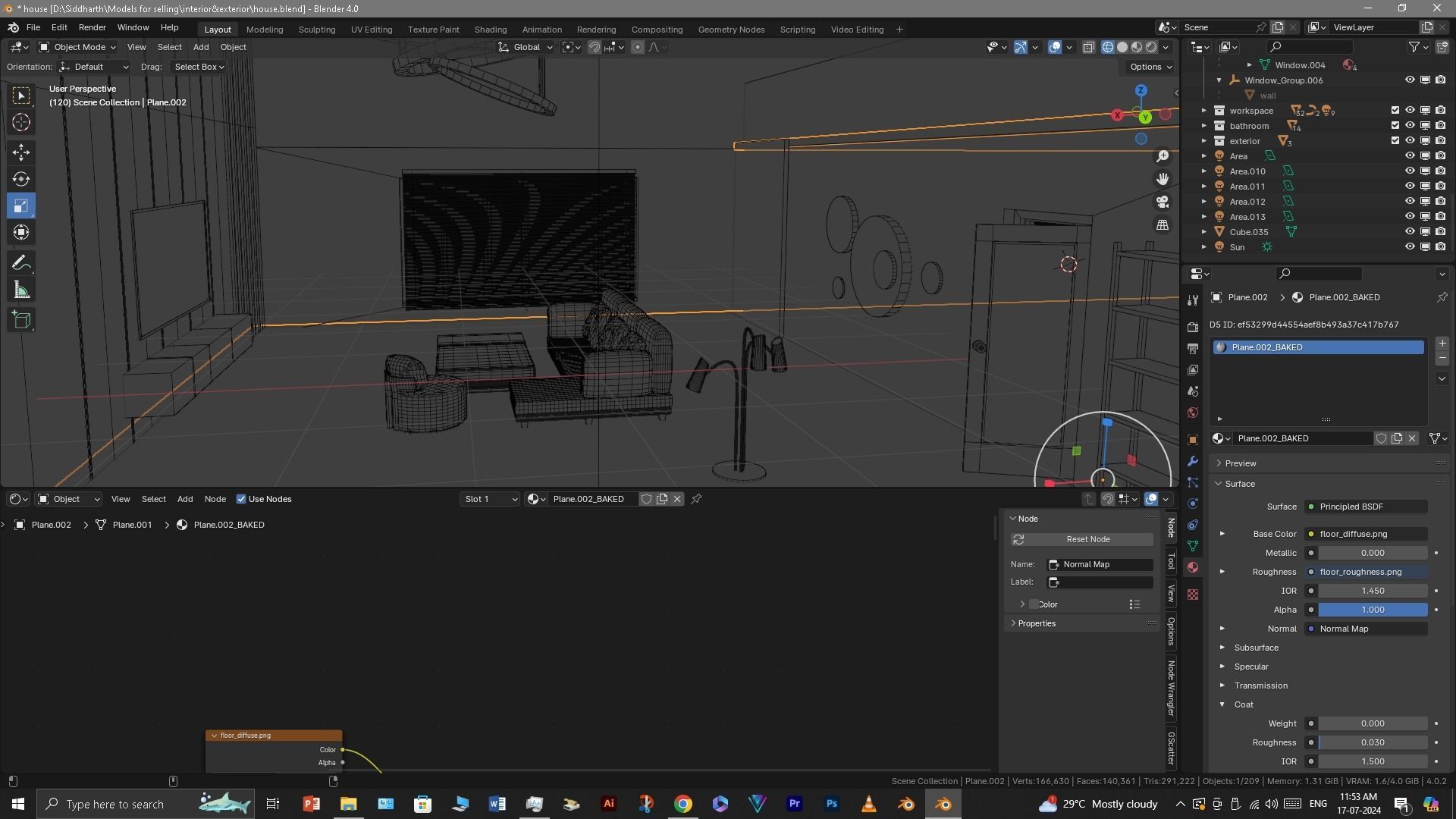
Task: Switch perspective/orthographic grid icon
Action: point(1163,225)
